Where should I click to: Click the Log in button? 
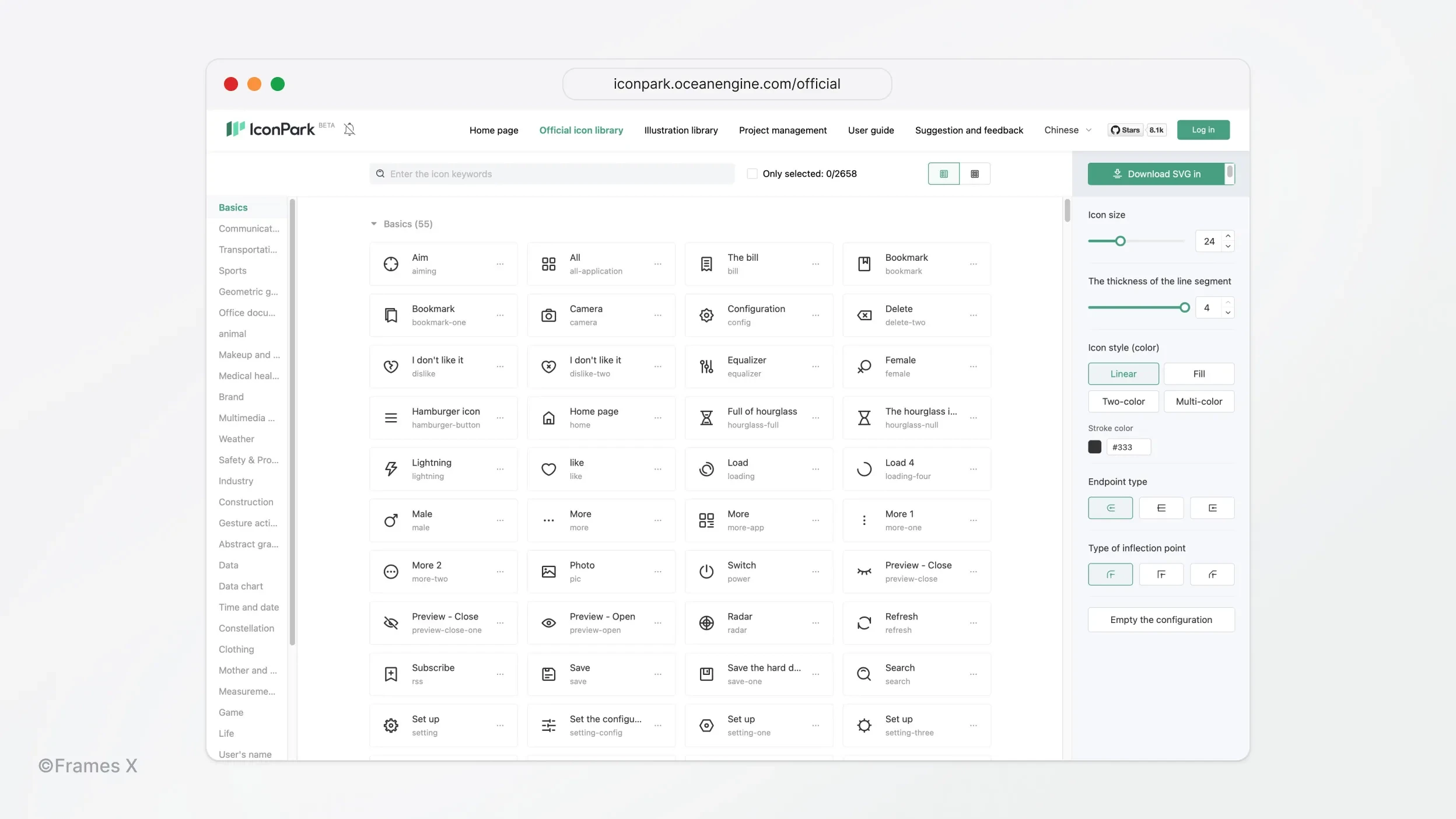click(1203, 129)
